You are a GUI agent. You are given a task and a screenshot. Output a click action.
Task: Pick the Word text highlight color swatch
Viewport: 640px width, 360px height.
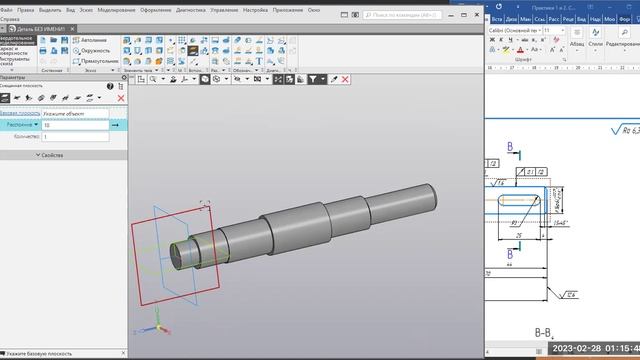pyautogui.click(x=506, y=50)
